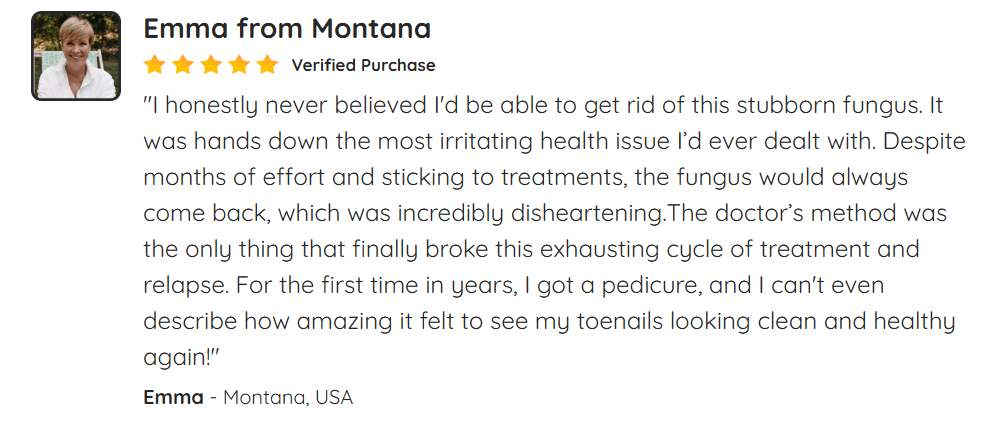Click the fifth and last rating star

(x=267, y=65)
